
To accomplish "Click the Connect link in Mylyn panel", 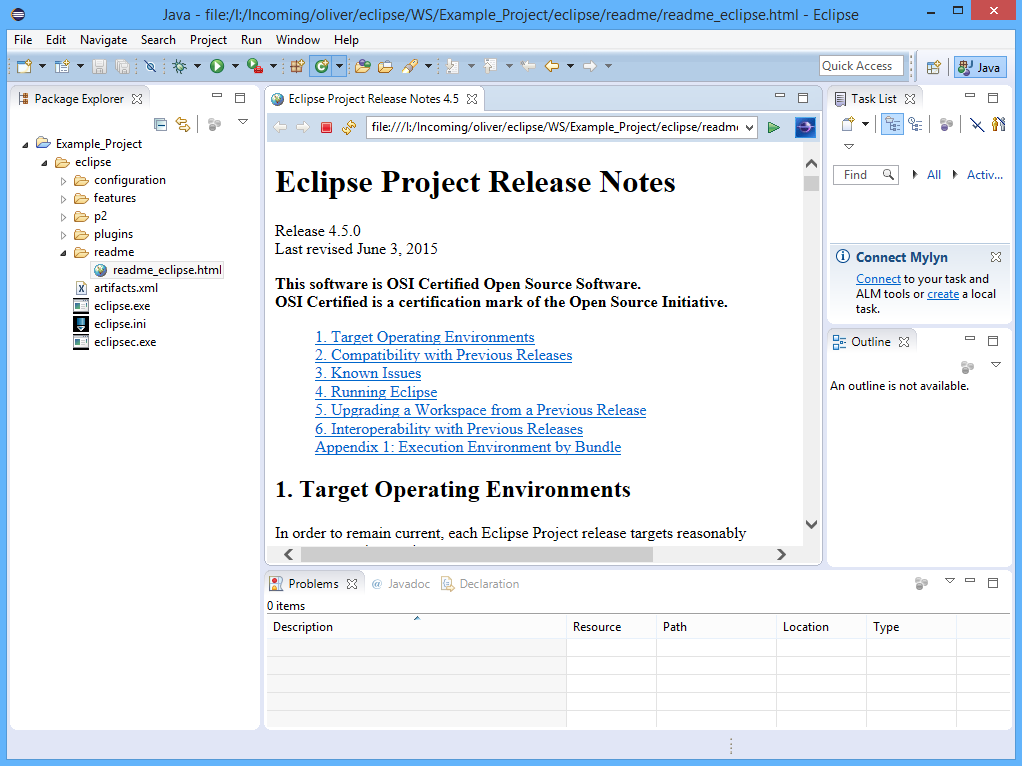I will 878,279.
